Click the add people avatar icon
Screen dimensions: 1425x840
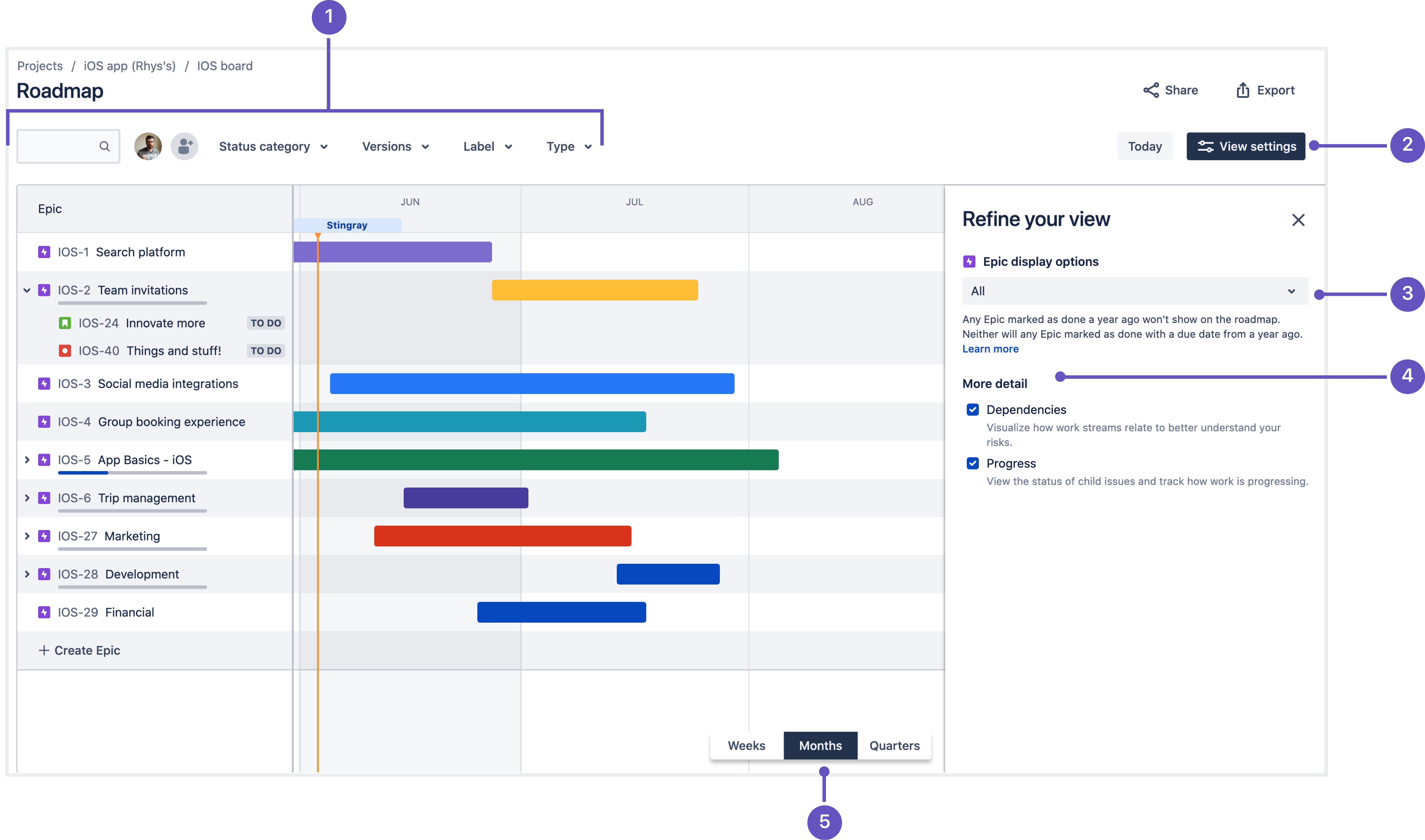(x=185, y=147)
